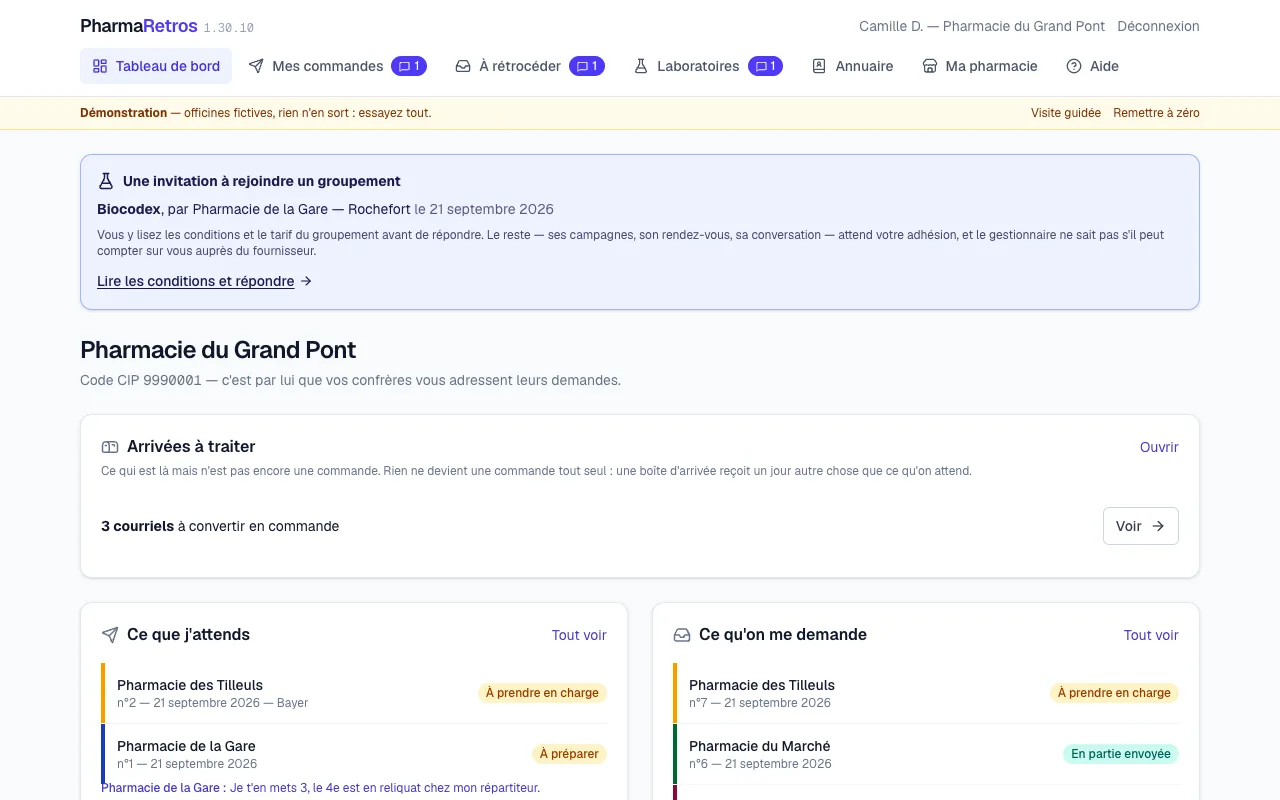Click the message badge on Mes commandes

click(x=409, y=66)
